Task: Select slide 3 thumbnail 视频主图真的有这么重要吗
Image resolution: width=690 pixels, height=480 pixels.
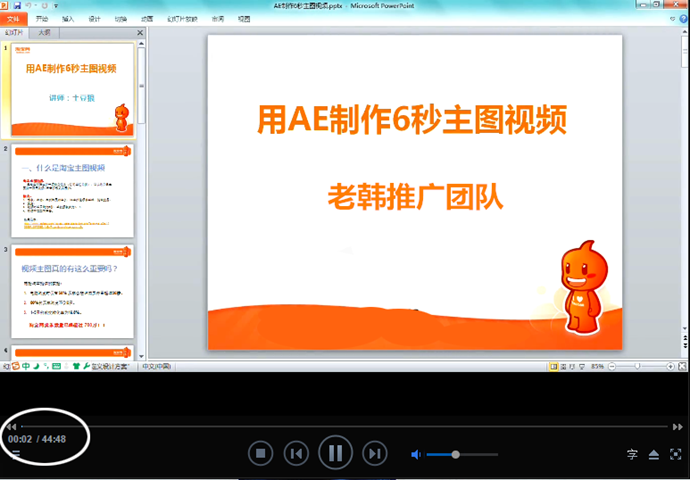Action: pos(73,291)
